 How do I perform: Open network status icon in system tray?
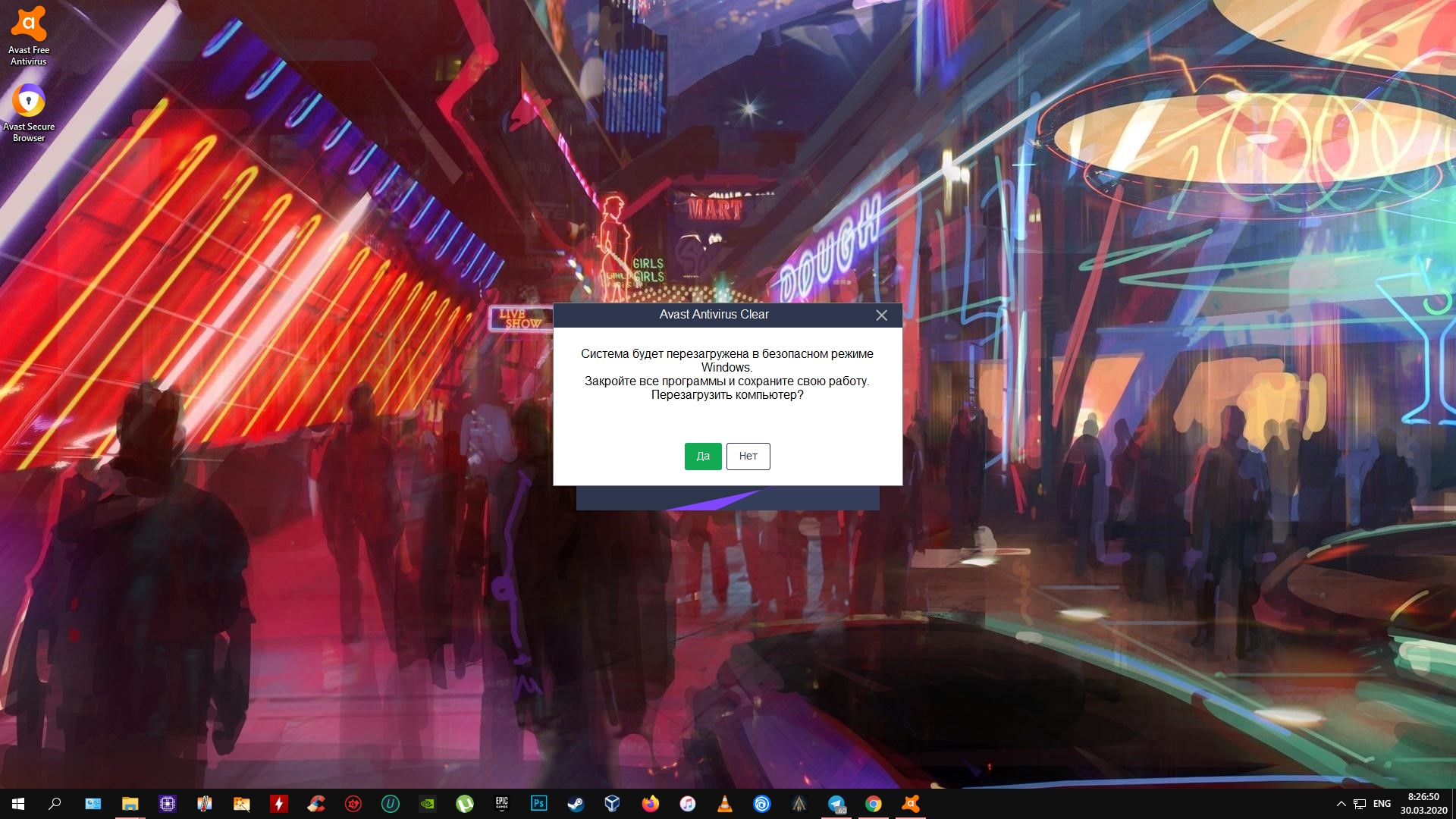pos(1360,804)
